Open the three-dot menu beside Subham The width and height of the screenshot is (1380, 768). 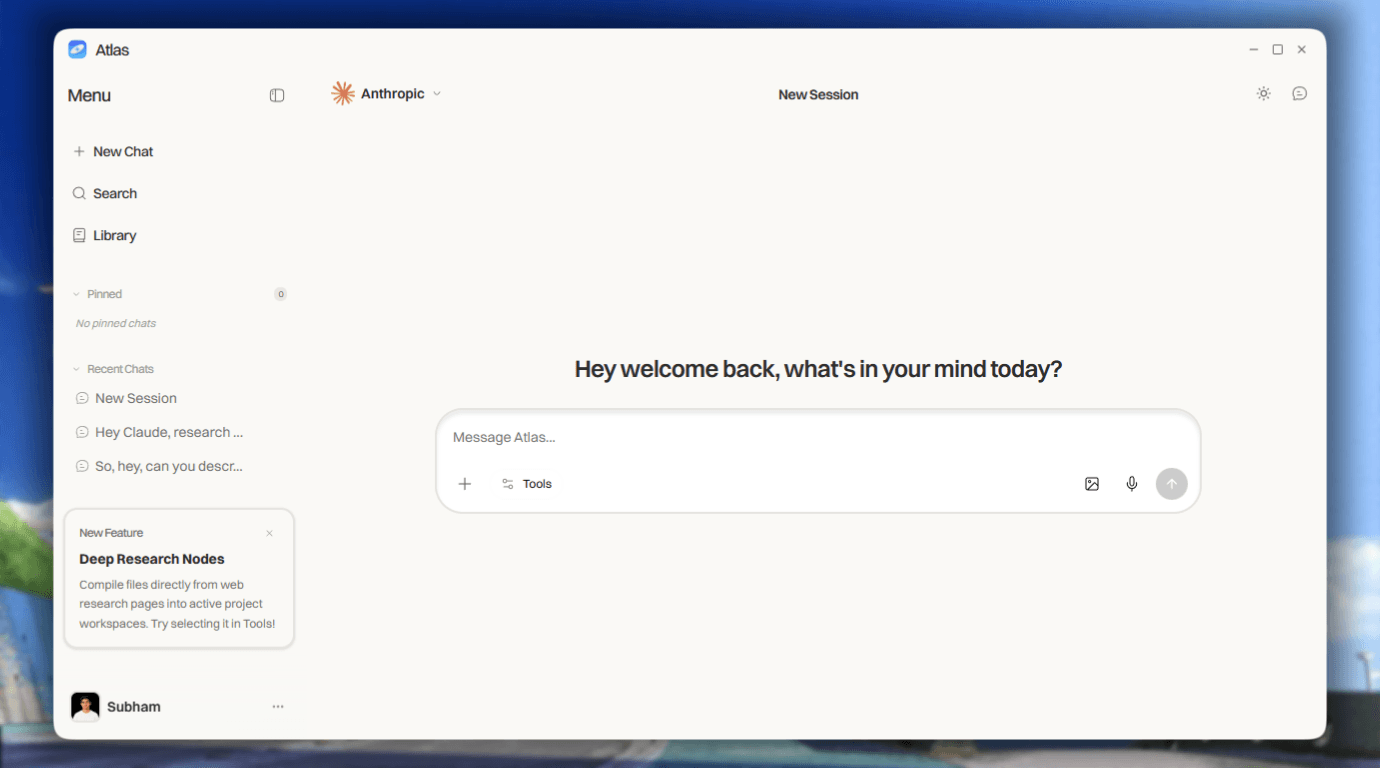tap(278, 707)
